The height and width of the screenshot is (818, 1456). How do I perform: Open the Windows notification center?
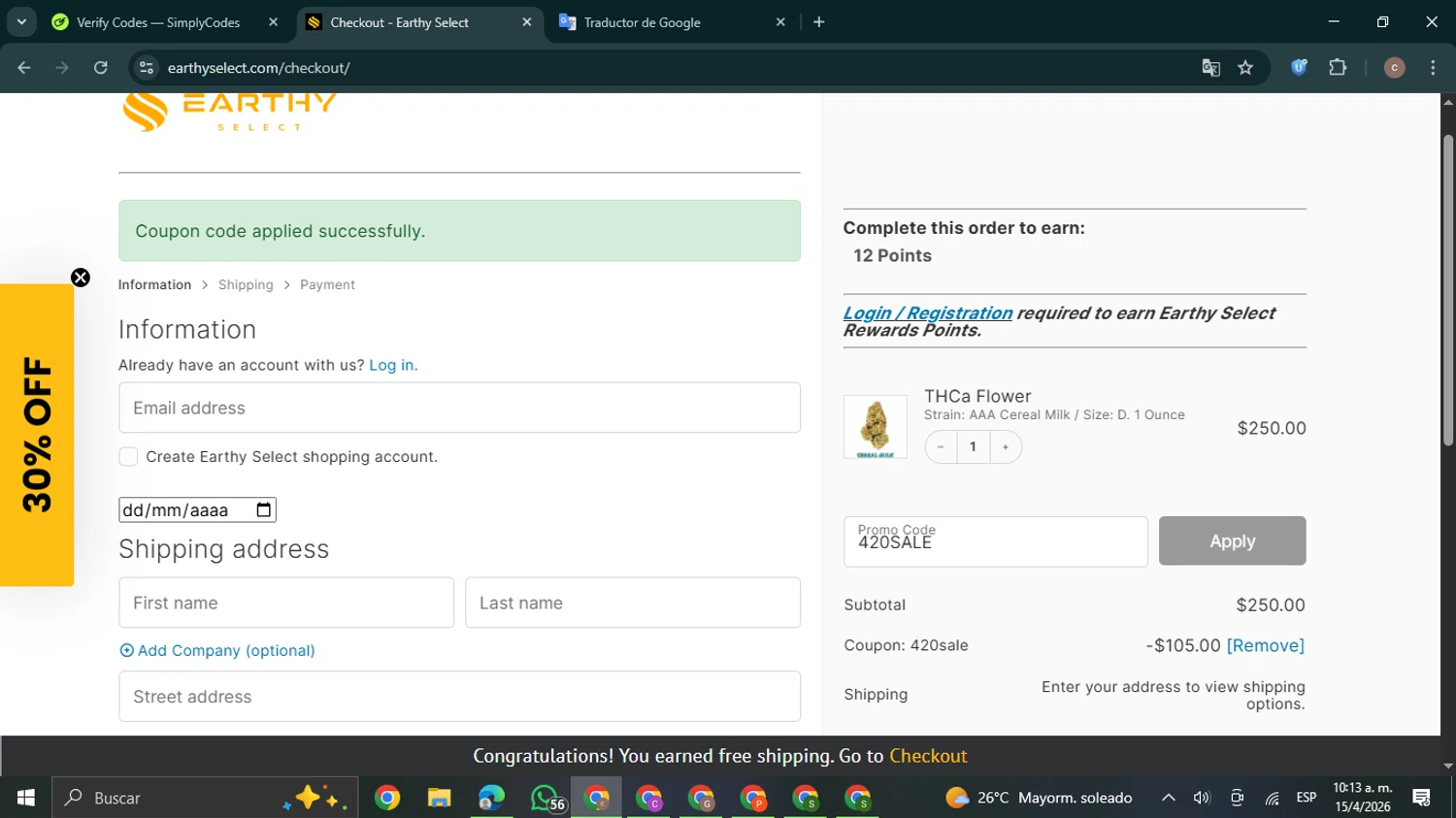click(x=1422, y=798)
